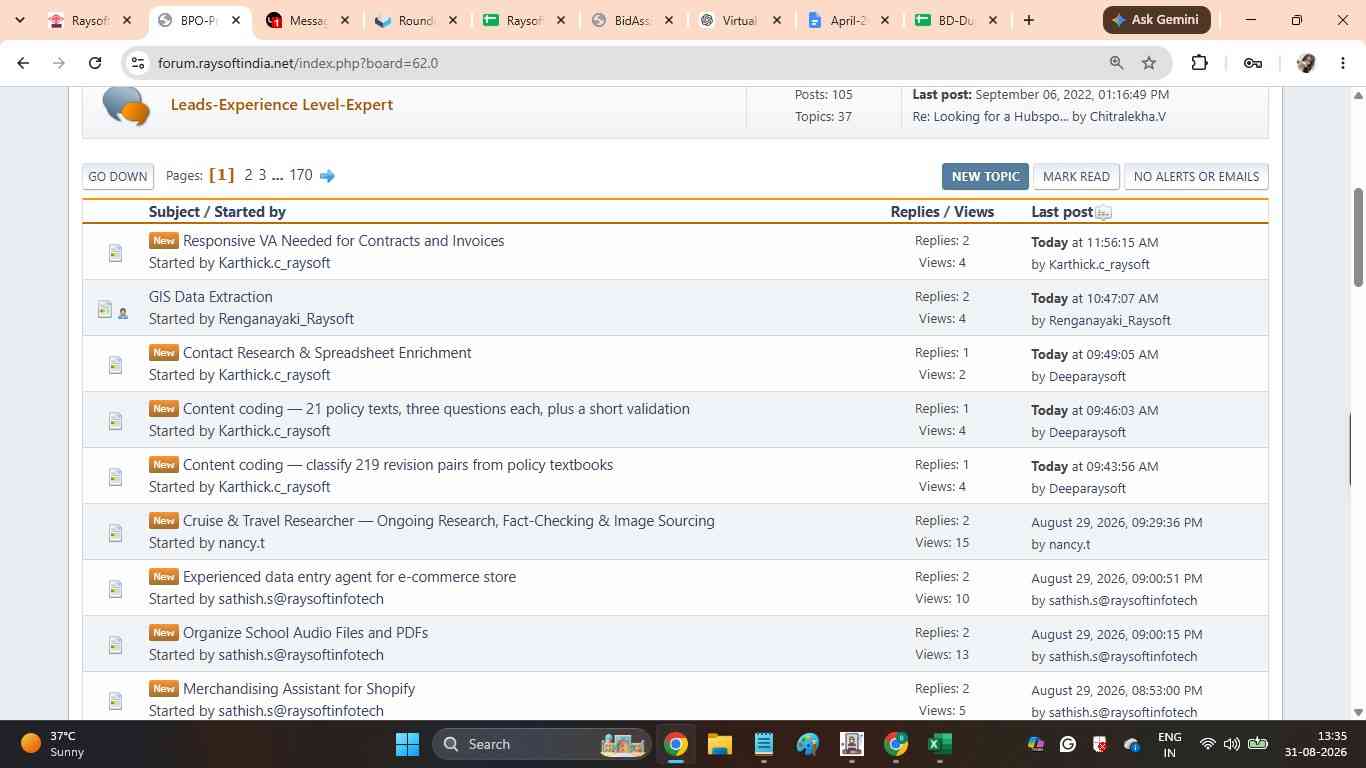Open the password manager key icon
Viewport: 1366px width, 768px height.
coord(1252,63)
